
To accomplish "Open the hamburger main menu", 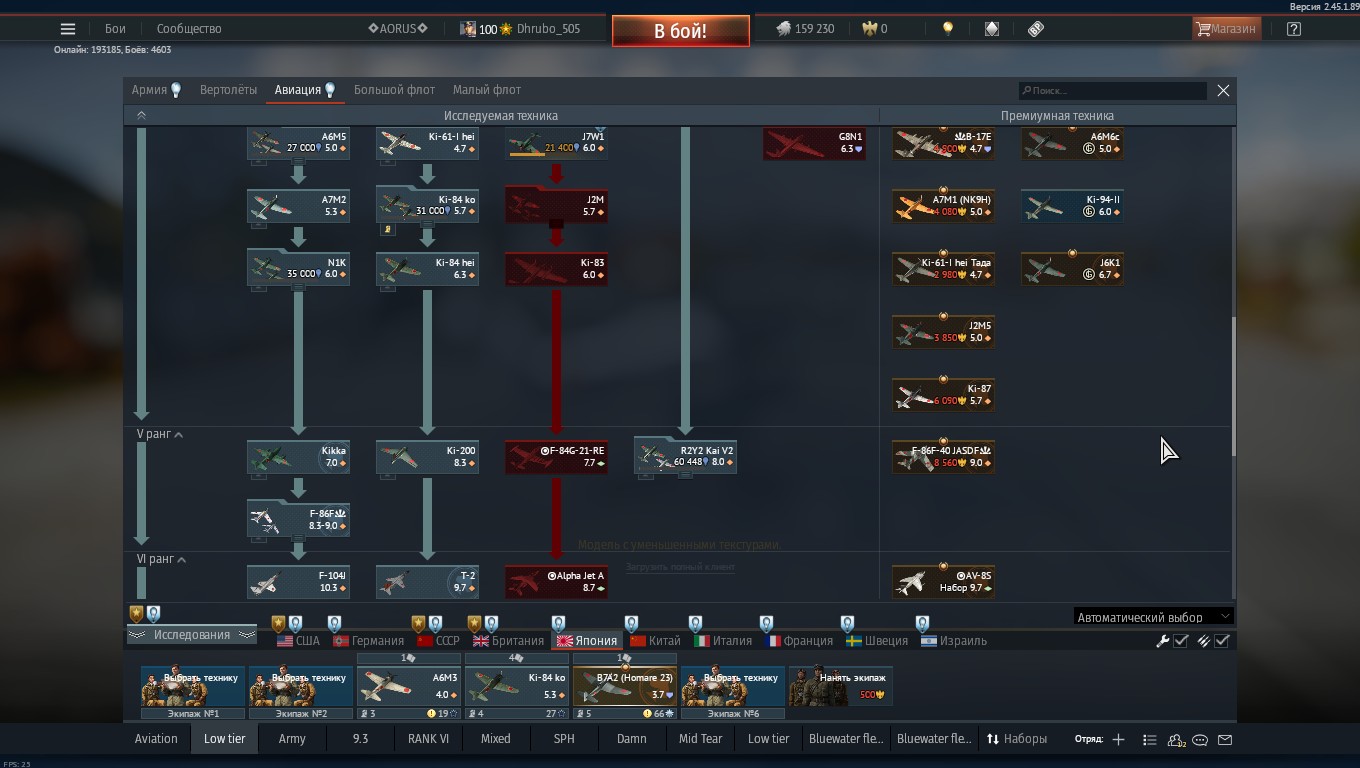I will click(x=67, y=29).
